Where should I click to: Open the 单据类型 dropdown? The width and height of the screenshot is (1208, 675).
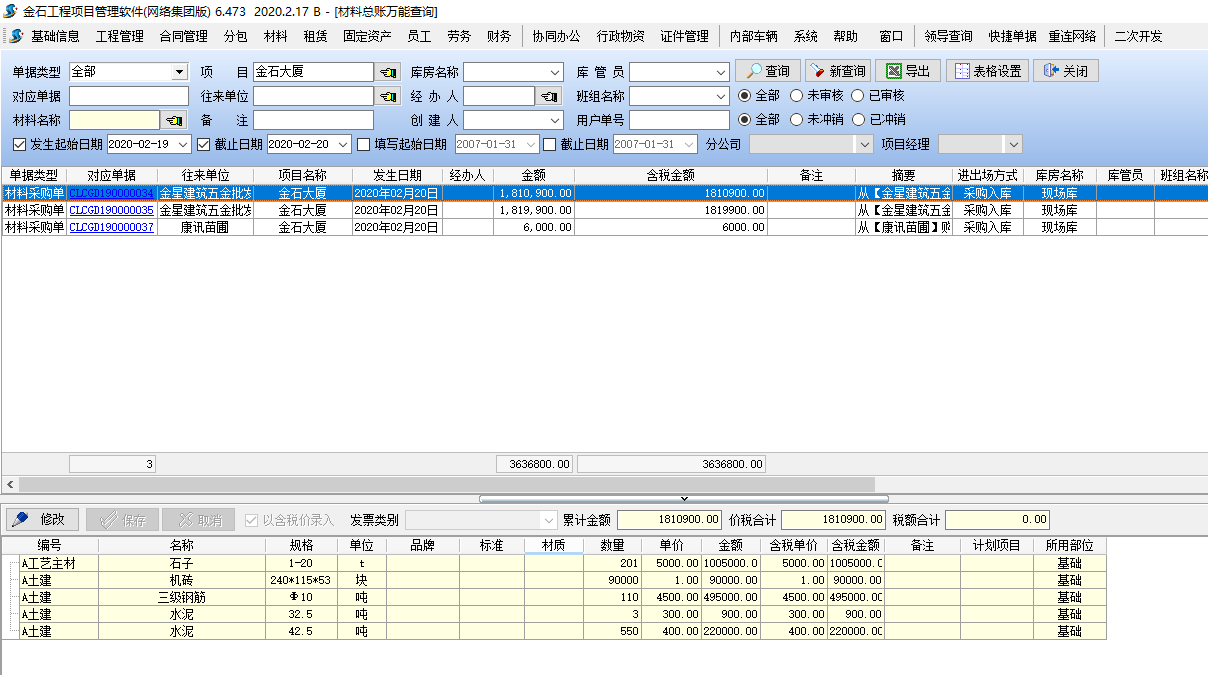179,72
